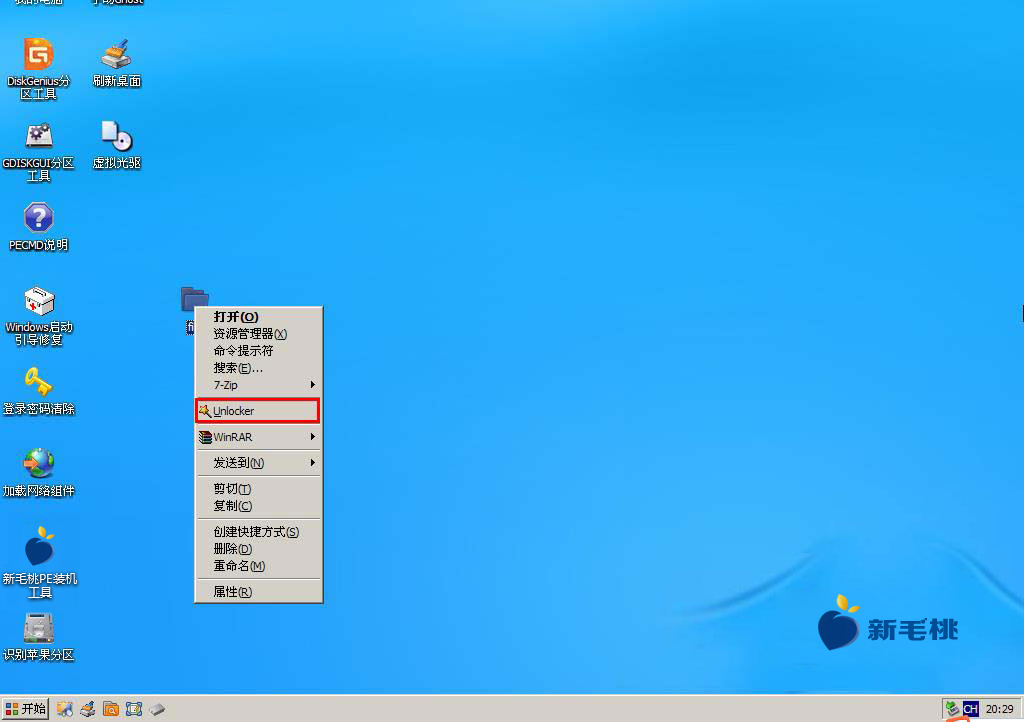Screen dimensions: 1024x722
Task: Select the DiskGenius分区工具 desktop icon
Action: 39,69
